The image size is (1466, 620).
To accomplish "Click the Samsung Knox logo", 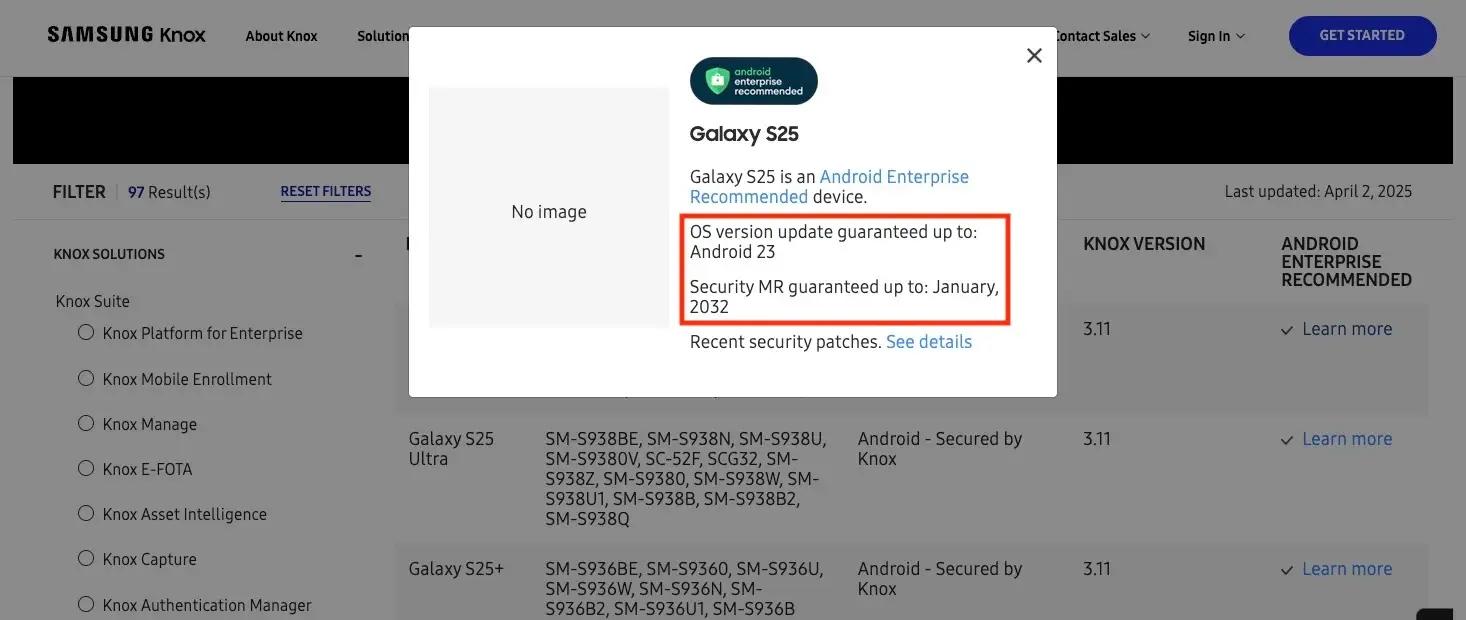I will tap(127, 35).
